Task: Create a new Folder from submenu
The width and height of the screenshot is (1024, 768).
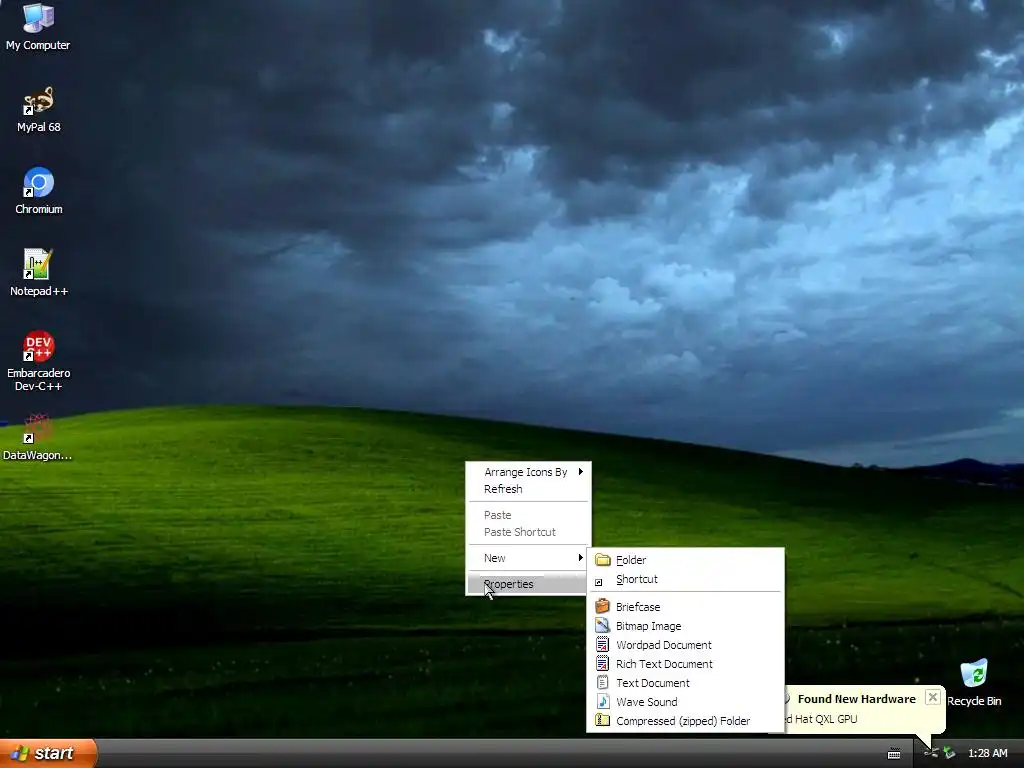Action: point(685,560)
